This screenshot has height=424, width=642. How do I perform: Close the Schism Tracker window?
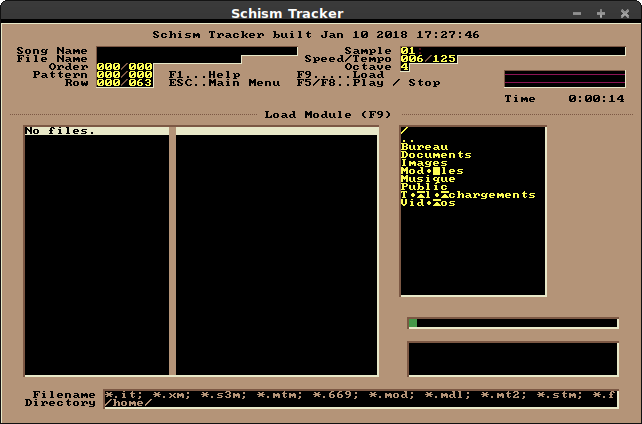625,14
